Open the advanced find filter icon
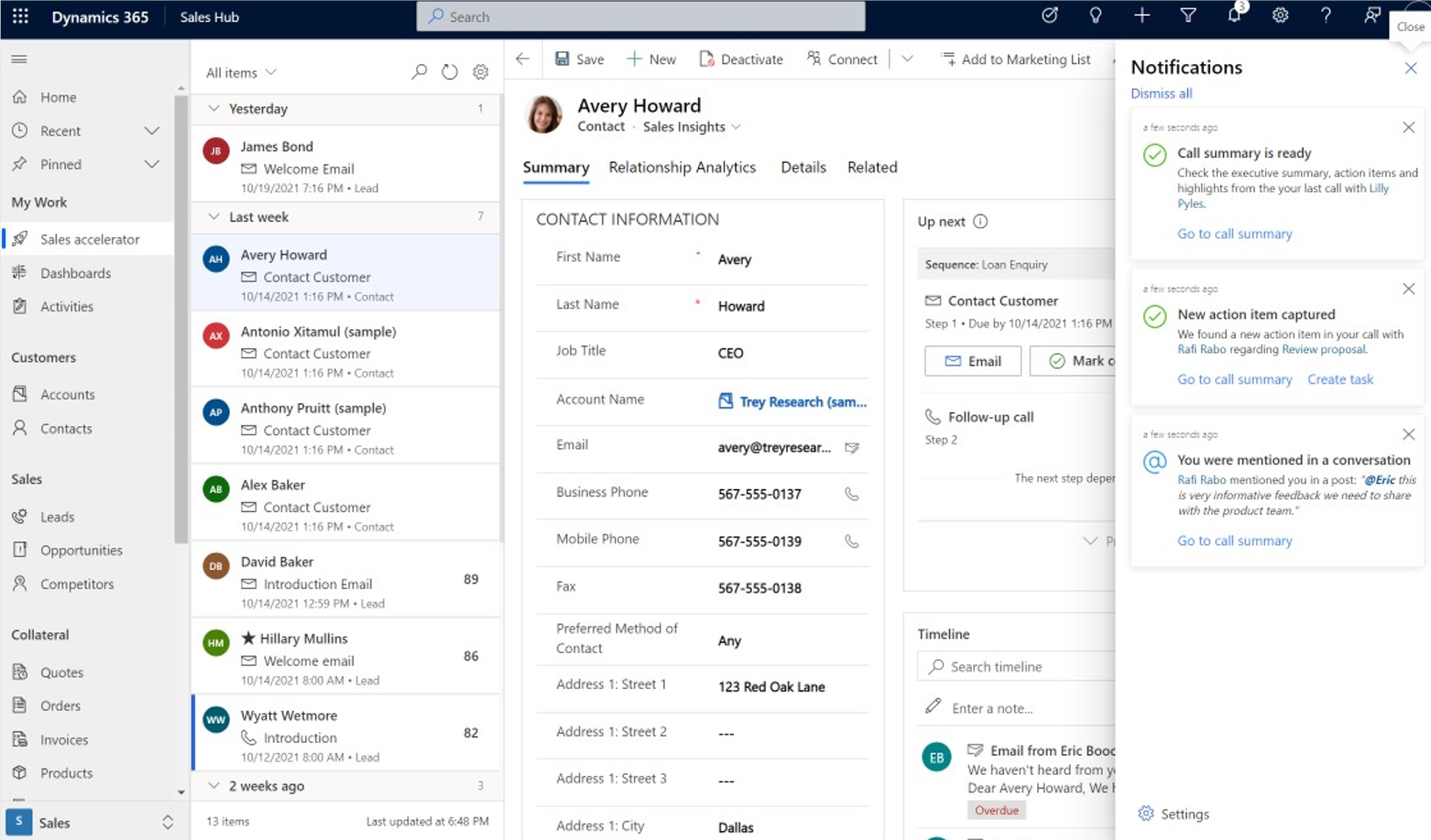Viewport: 1431px width, 840px height. click(1188, 16)
